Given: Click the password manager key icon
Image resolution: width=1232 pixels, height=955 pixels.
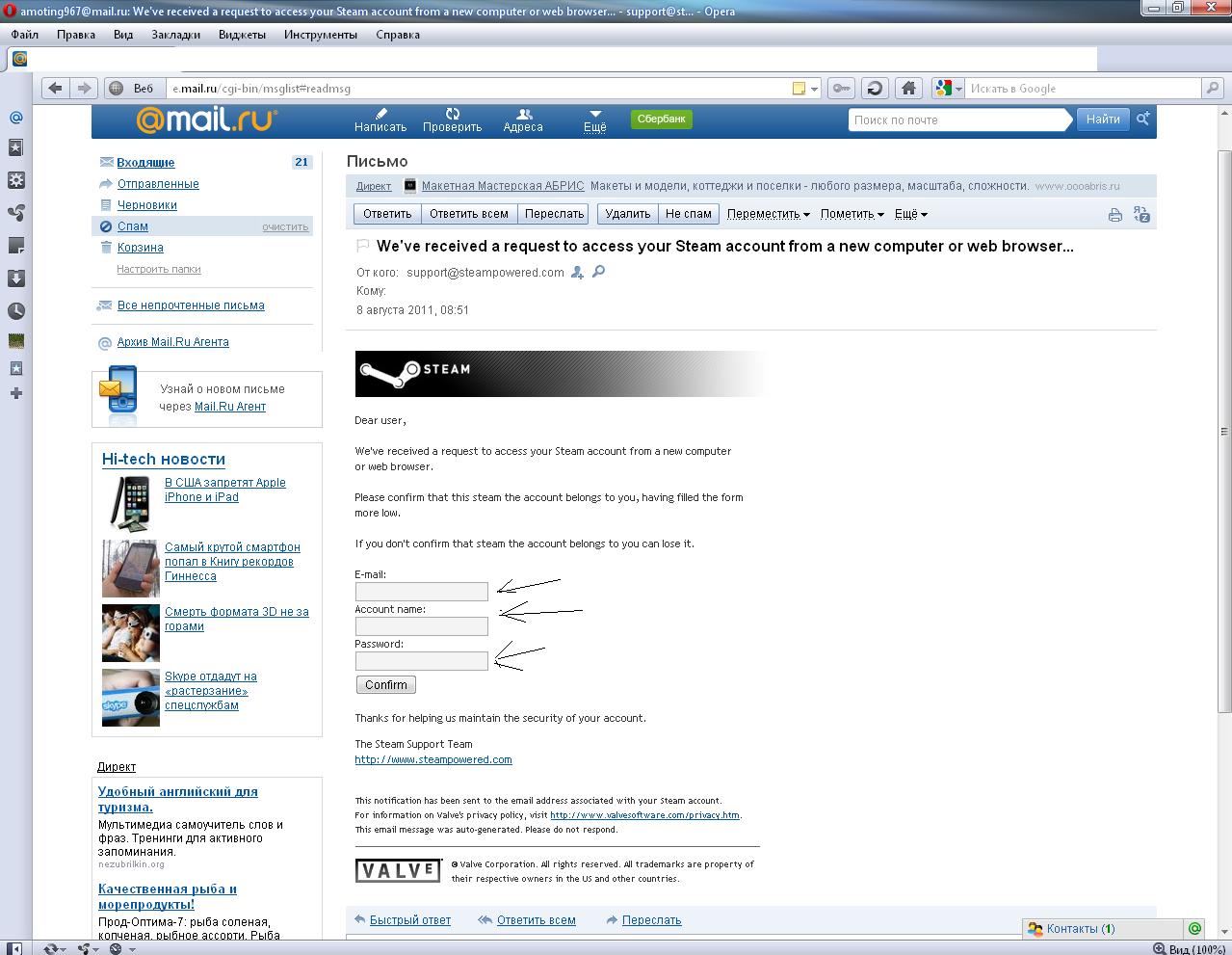Looking at the screenshot, I should click(x=842, y=88).
